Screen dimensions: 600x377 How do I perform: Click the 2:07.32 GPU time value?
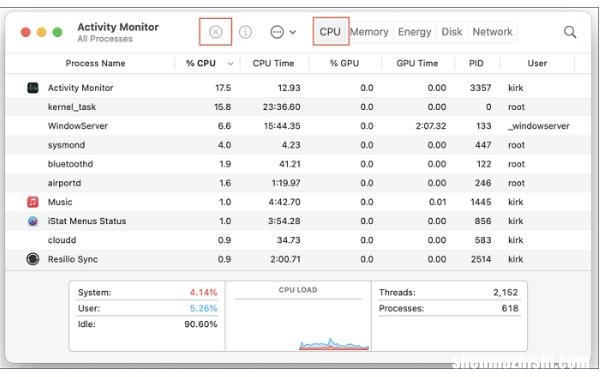click(x=431, y=126)
